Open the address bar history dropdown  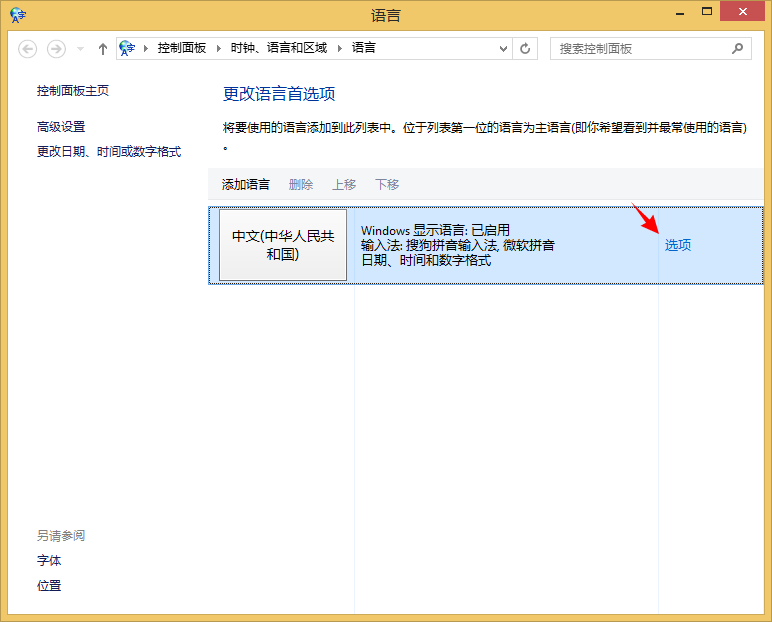503,48
